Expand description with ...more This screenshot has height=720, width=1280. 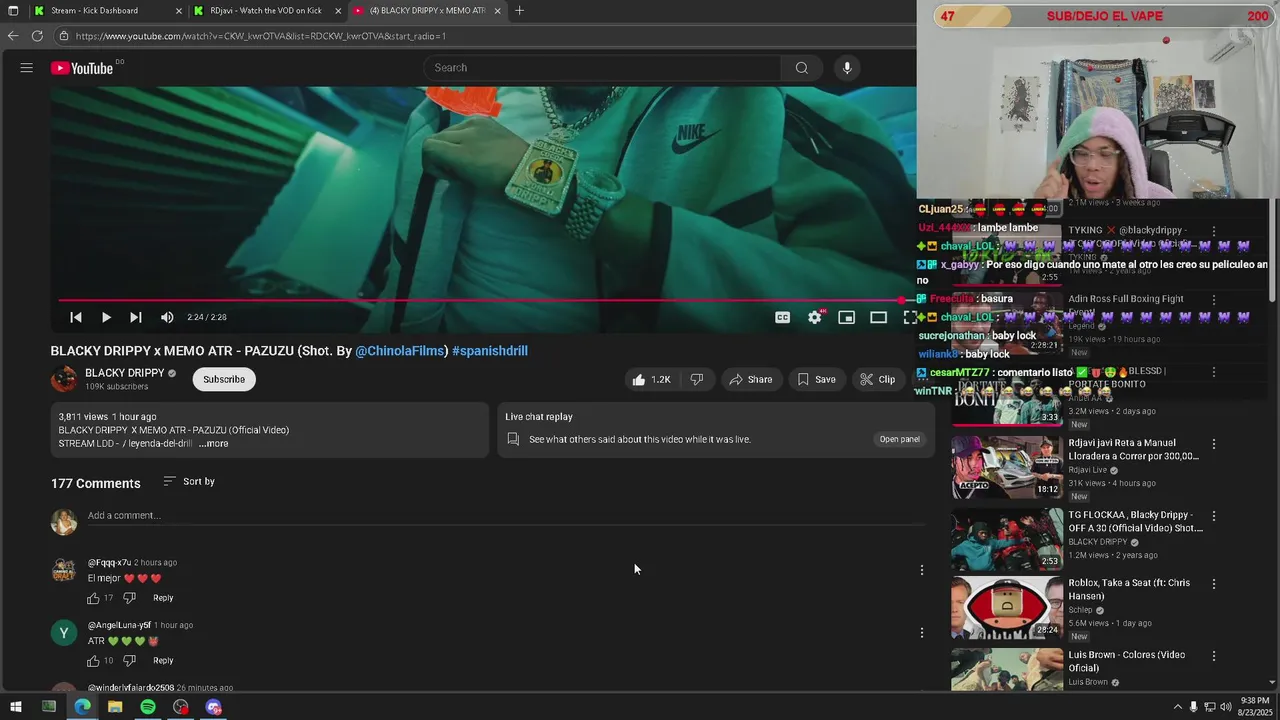(214, 443)
